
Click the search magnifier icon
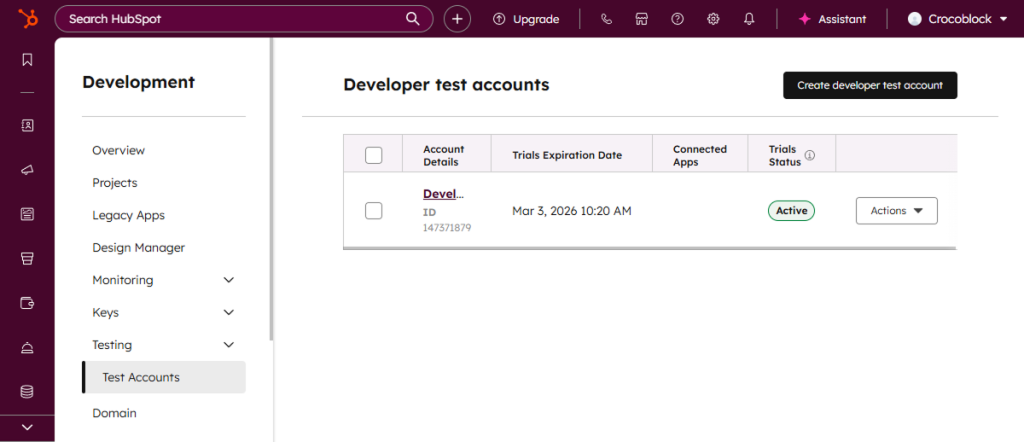[413, 18]
